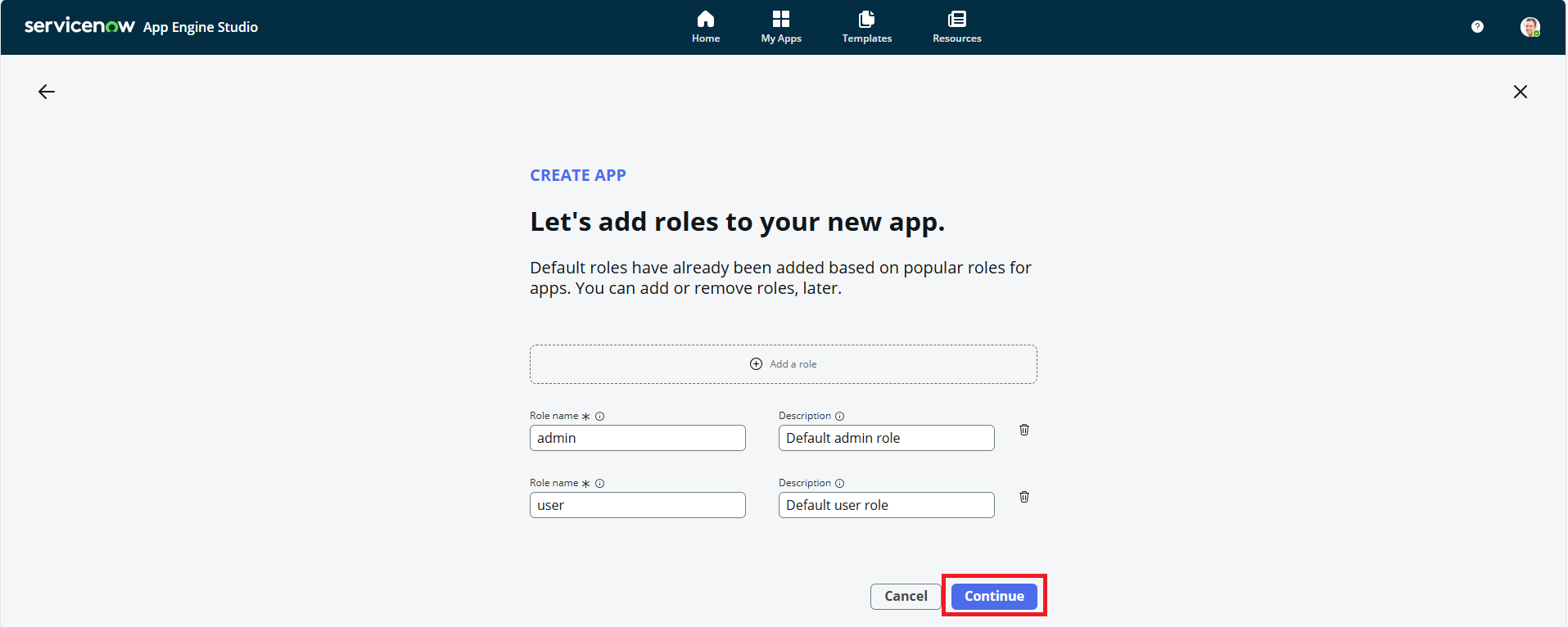Click the help question mark icon

pyautogui.click(x=1476, y=27)
